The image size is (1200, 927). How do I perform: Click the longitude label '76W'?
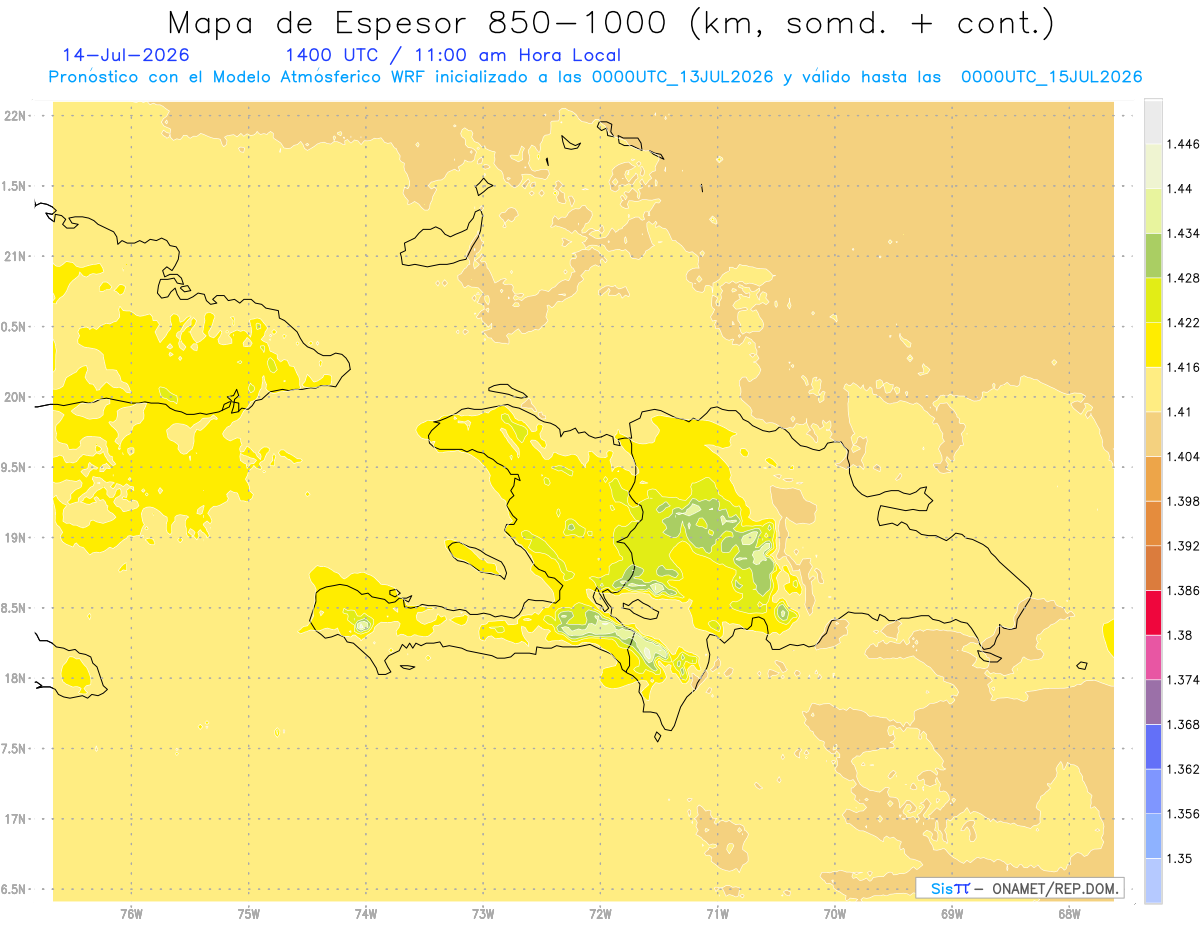click(x=131, y=914)
